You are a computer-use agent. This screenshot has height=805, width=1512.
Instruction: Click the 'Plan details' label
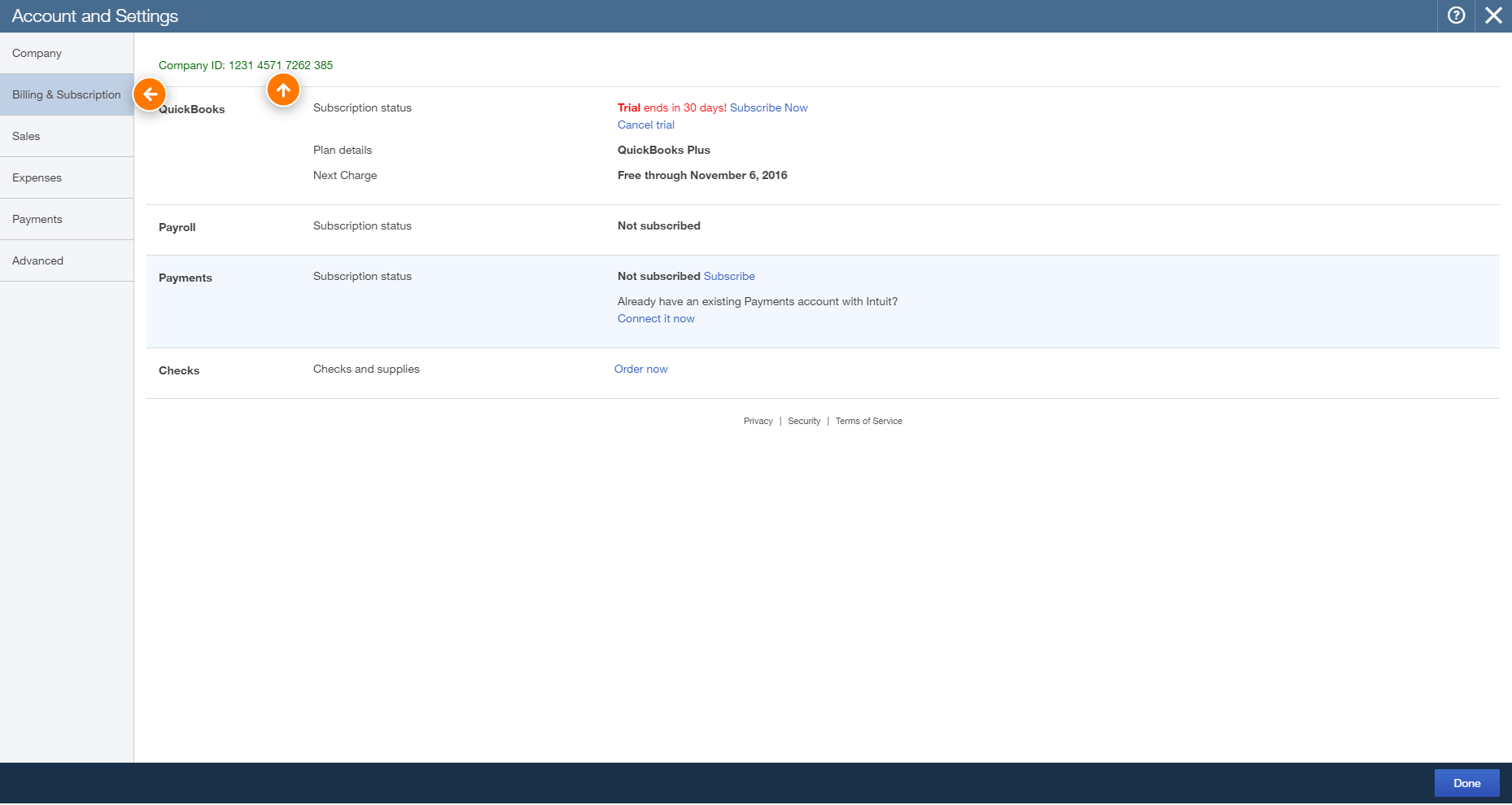[343, 150]
